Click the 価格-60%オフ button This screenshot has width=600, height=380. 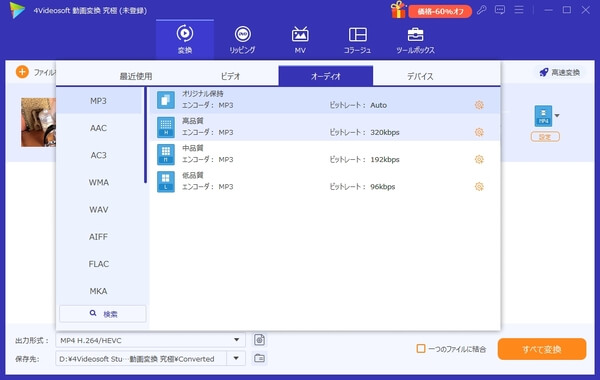pyautogui.click(x=440, y=11)
